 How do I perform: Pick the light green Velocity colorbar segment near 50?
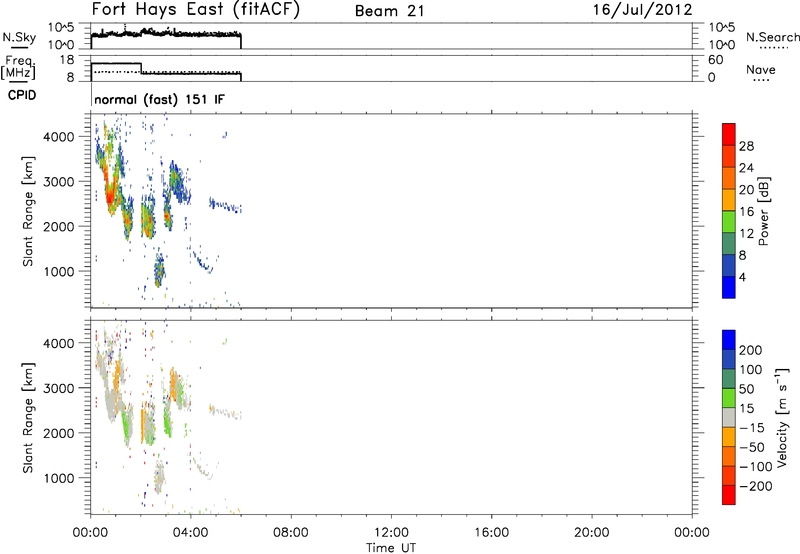[729, 398]
